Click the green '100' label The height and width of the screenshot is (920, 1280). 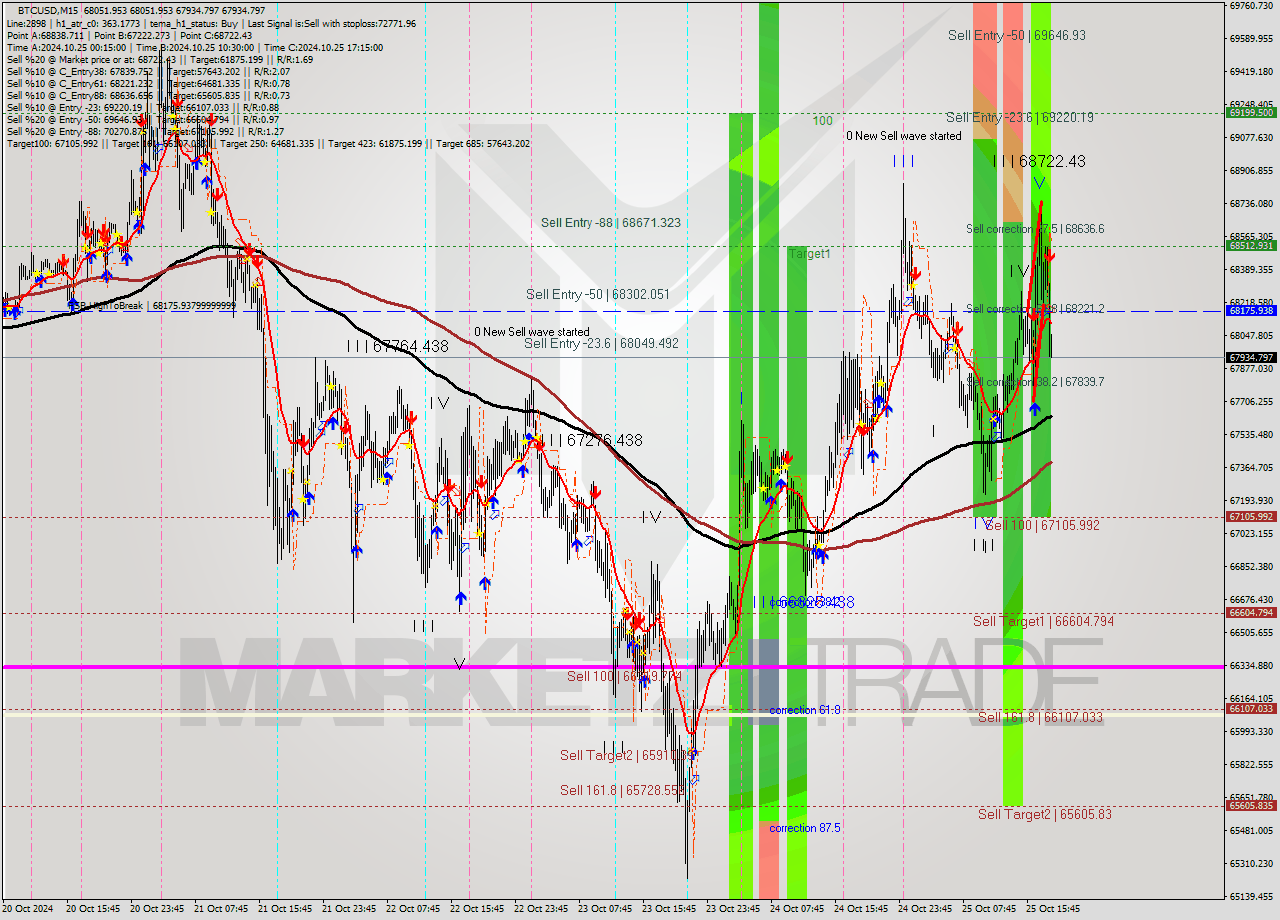tap(822, 121)
